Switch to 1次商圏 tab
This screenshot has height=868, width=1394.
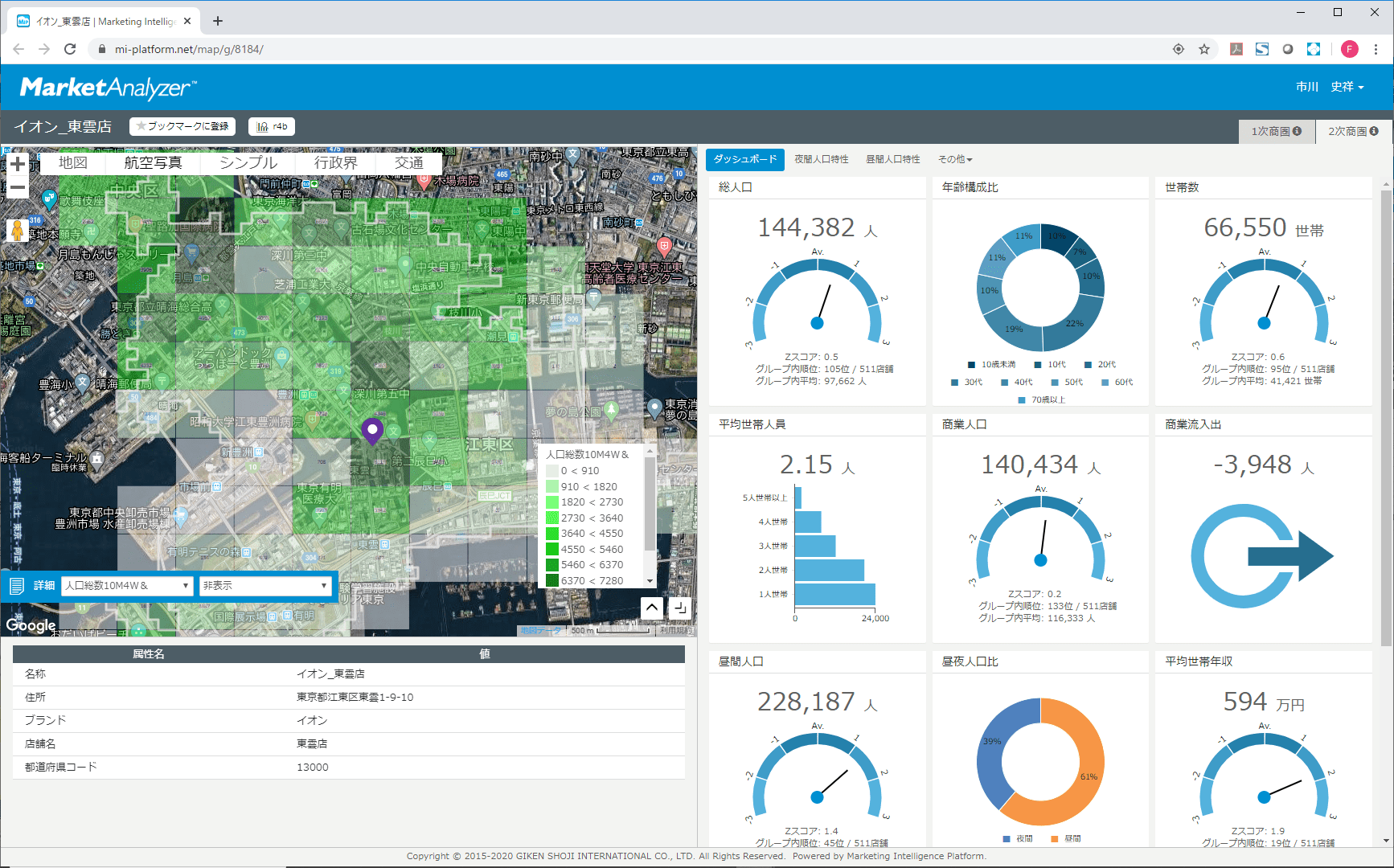point(1276,131)
